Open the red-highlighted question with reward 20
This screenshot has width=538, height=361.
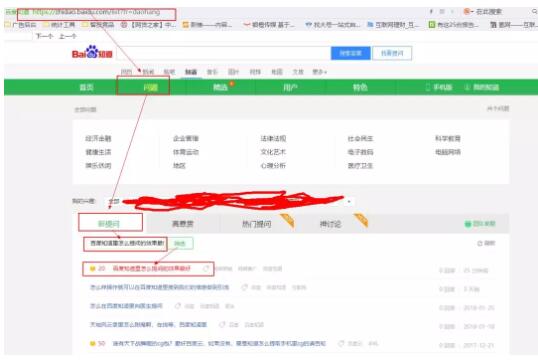152,268
